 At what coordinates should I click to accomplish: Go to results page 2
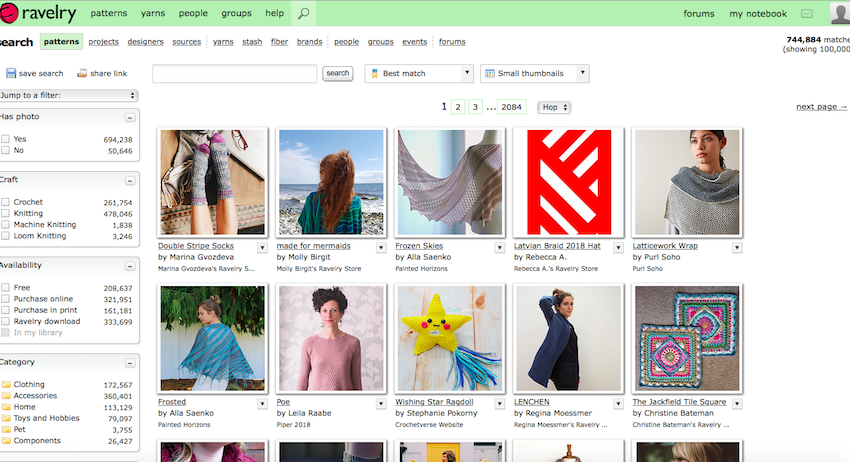(x=458, y=107)
